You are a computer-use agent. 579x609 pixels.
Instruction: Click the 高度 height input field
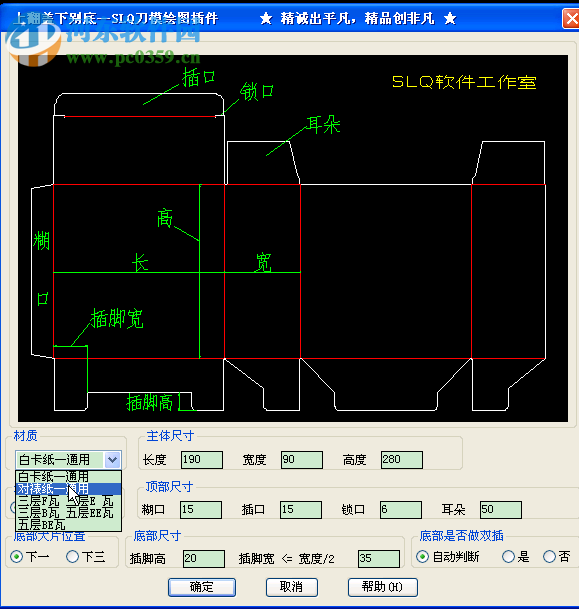coord(402,460)
